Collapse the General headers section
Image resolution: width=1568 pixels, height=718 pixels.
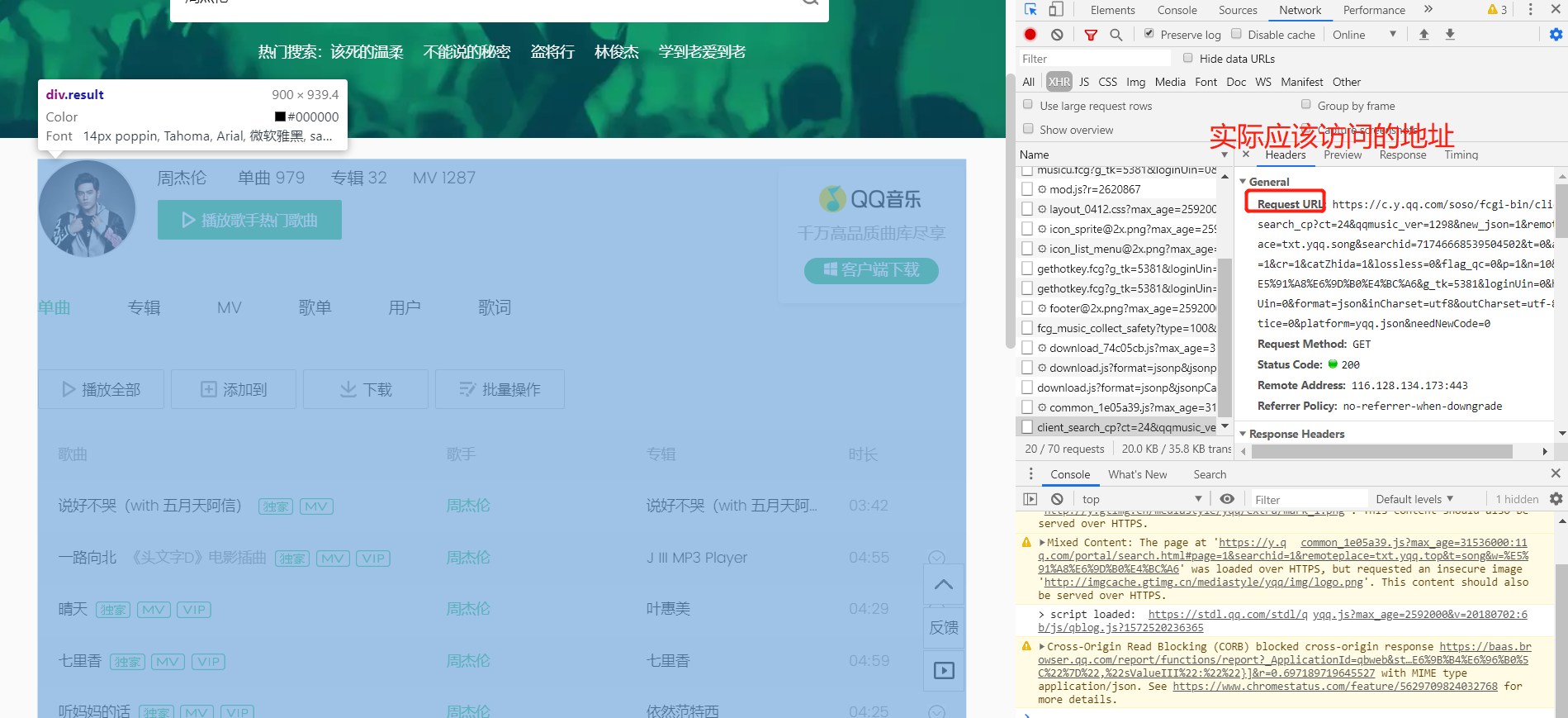tap(1243, 182)
